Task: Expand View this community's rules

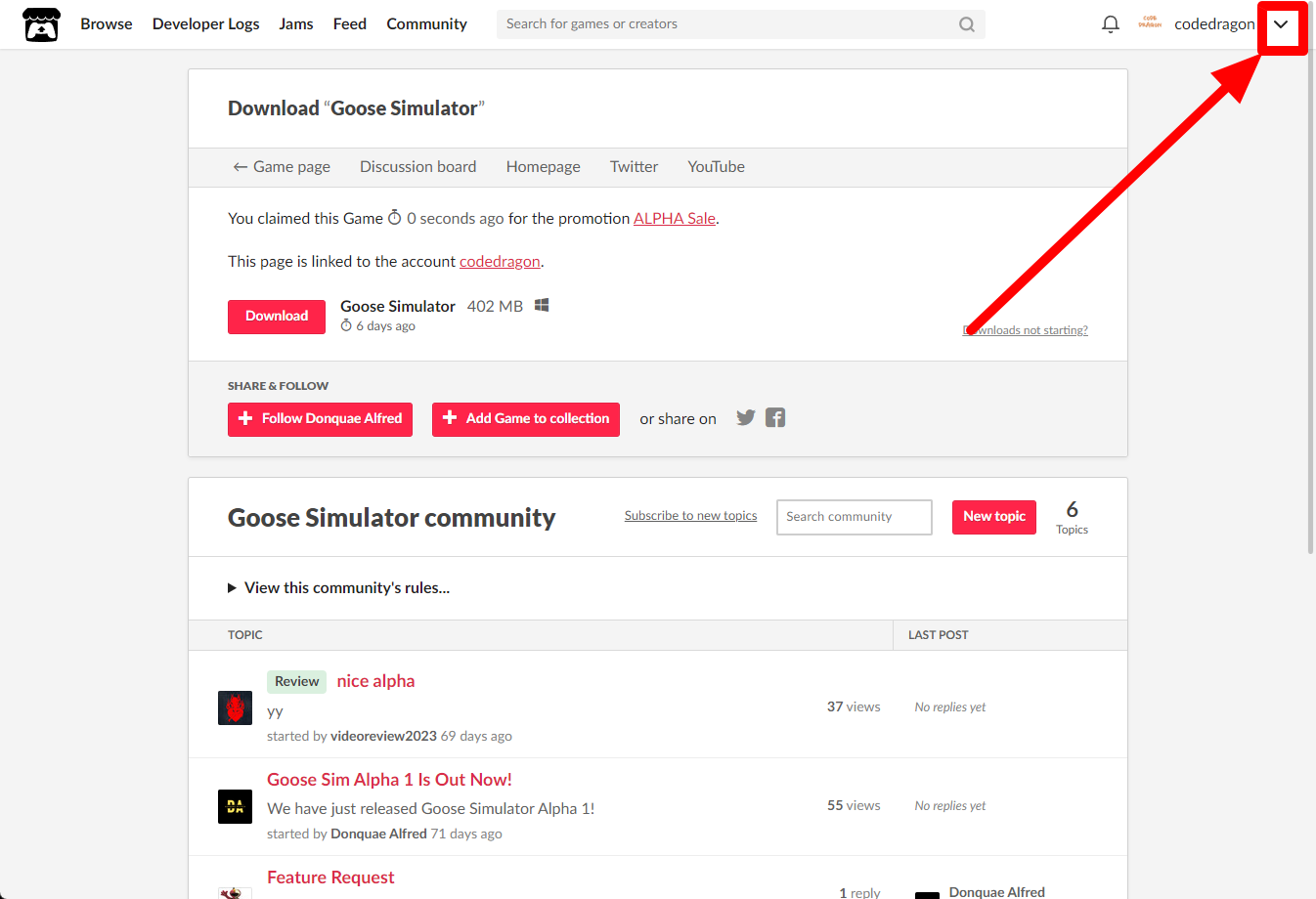Action: (339, 587)
